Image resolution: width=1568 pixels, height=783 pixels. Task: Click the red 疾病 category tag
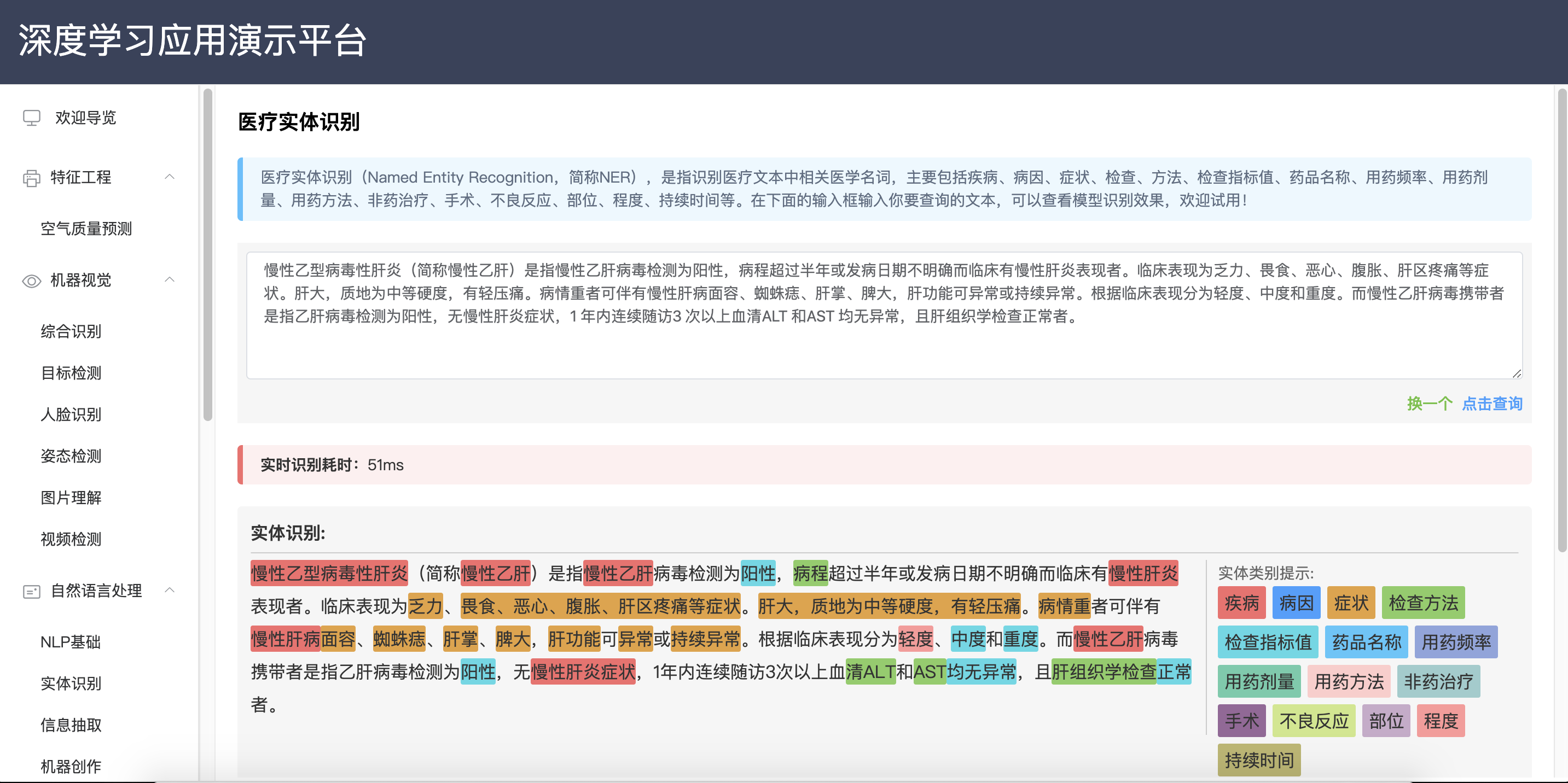[1241, 603]
